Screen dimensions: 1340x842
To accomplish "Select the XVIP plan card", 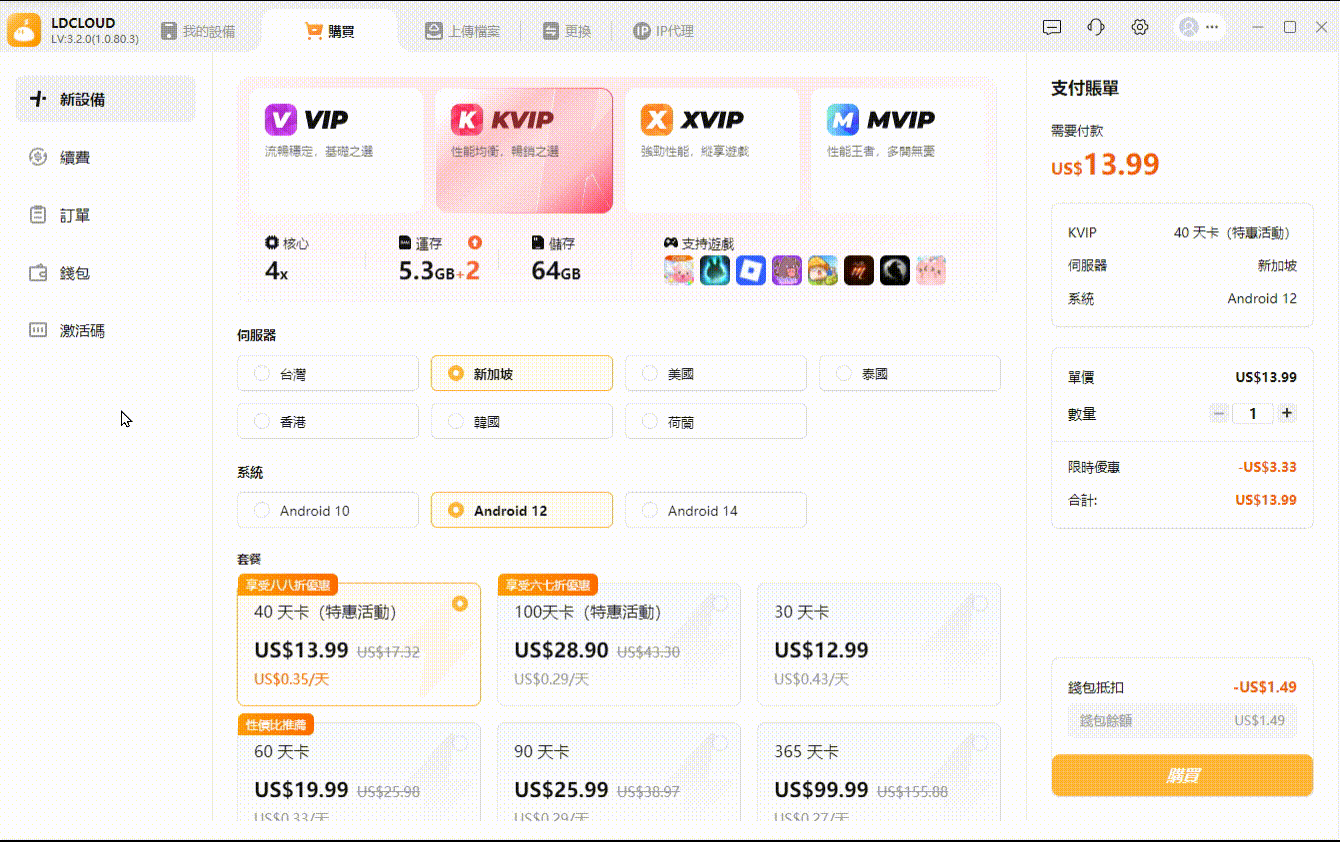I will (x=711, y=150).
